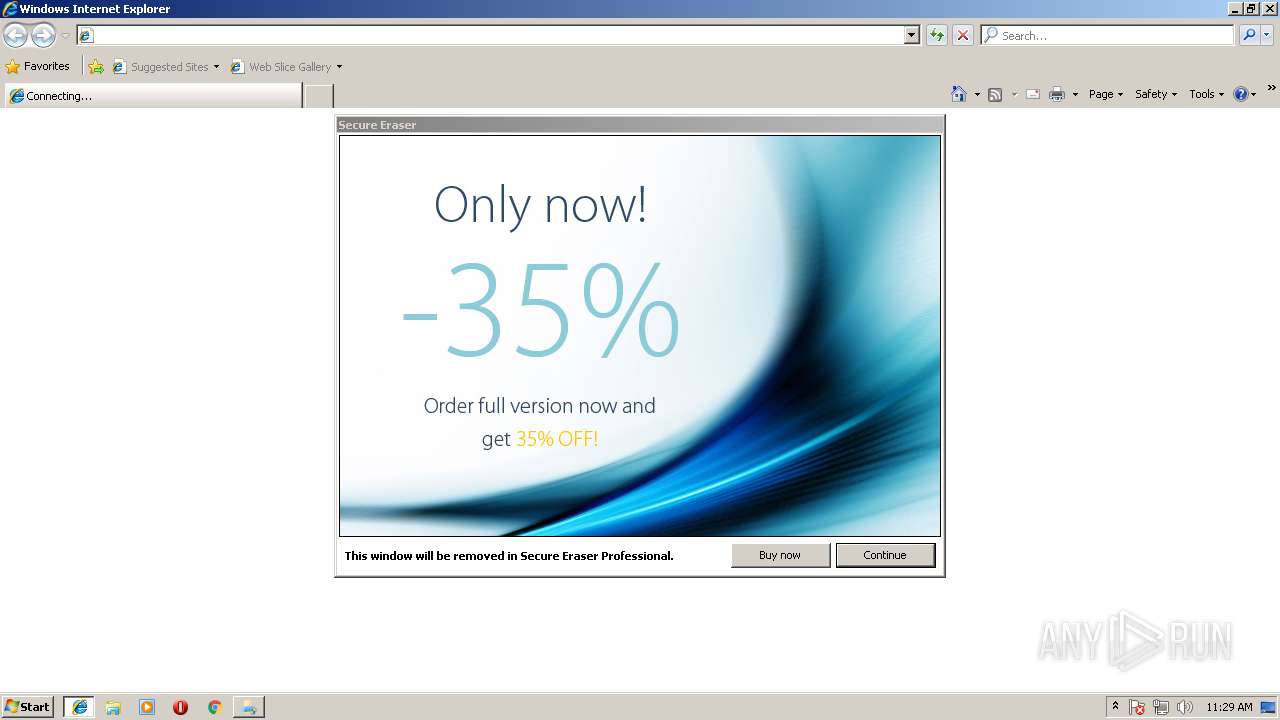Click into the Search box
This screenshot has height=720, width=1280.
click(1108, 35)
